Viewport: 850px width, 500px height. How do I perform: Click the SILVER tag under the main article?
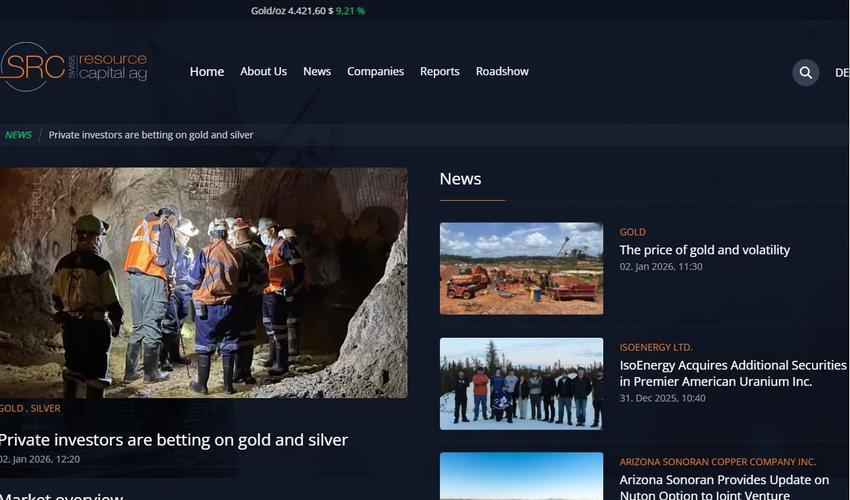[46, 408]
